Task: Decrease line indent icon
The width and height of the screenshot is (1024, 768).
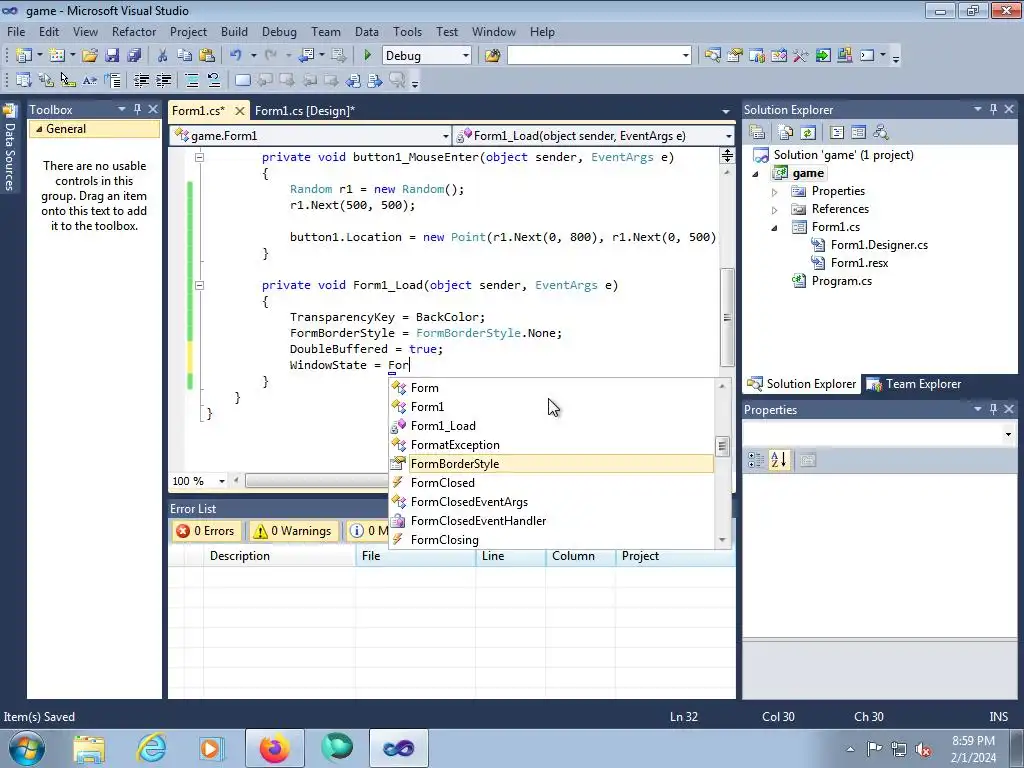Action: [x=141, y=80]
